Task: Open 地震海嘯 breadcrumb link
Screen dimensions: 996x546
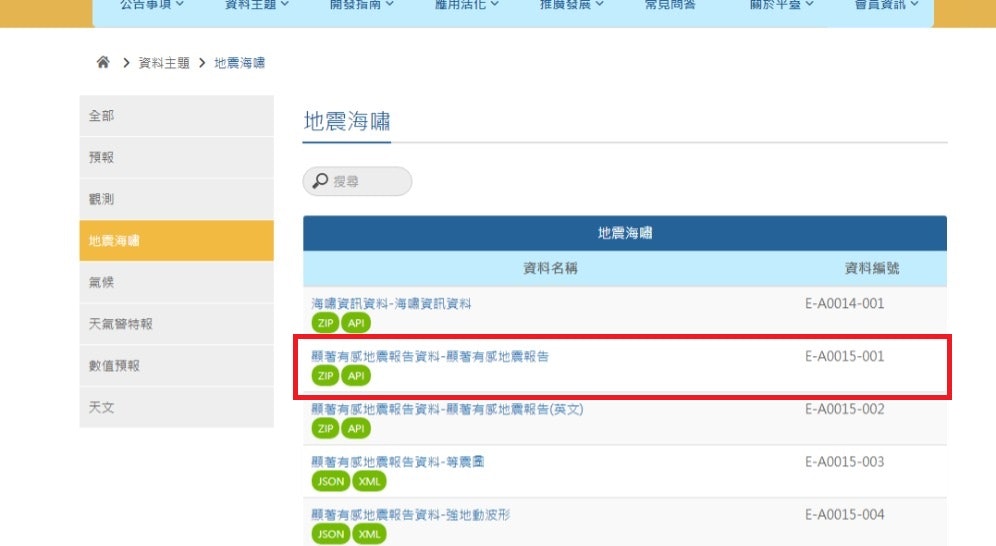Action: point(239,63)
